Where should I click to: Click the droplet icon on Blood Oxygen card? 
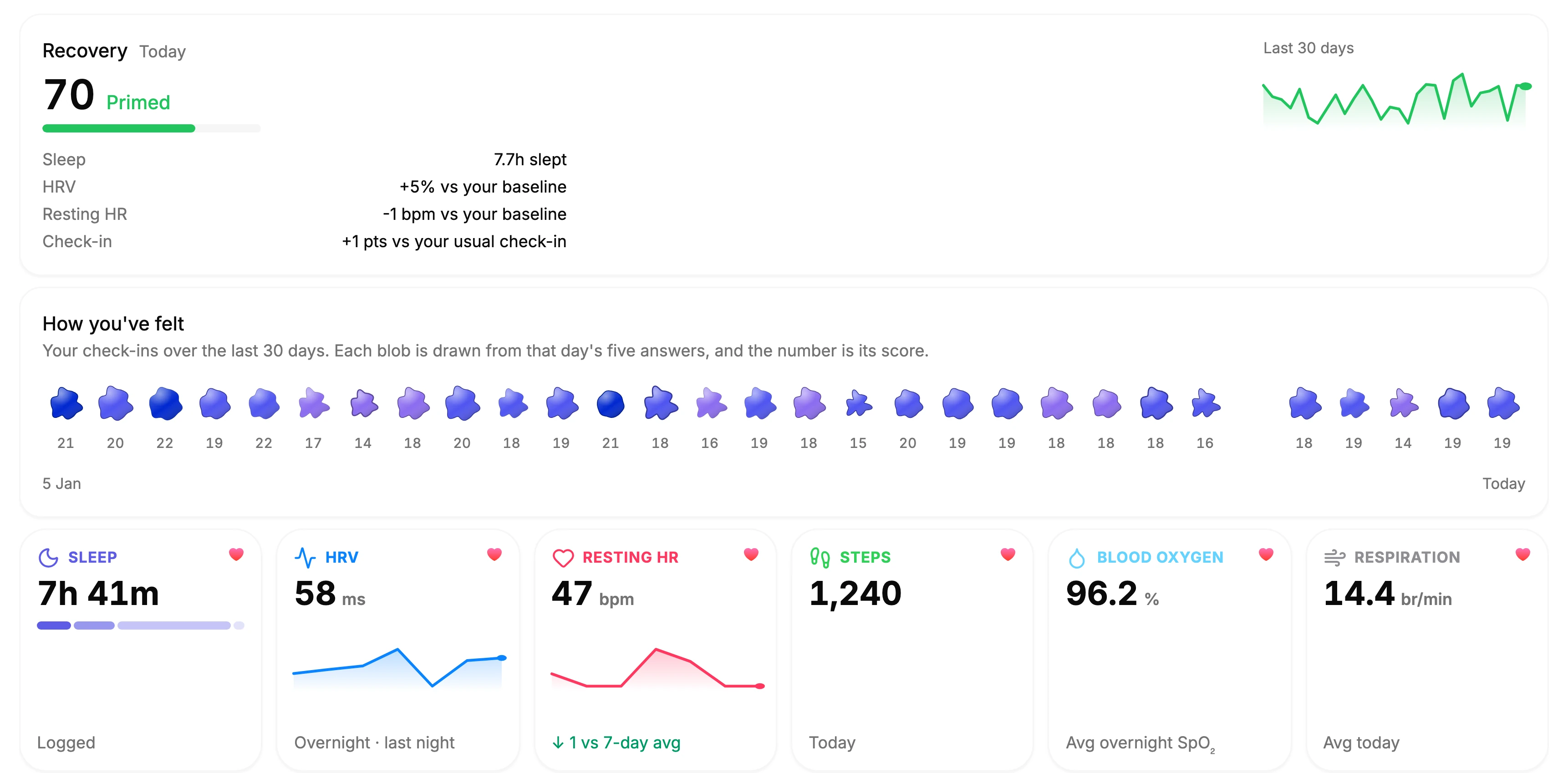(1077, 558)
